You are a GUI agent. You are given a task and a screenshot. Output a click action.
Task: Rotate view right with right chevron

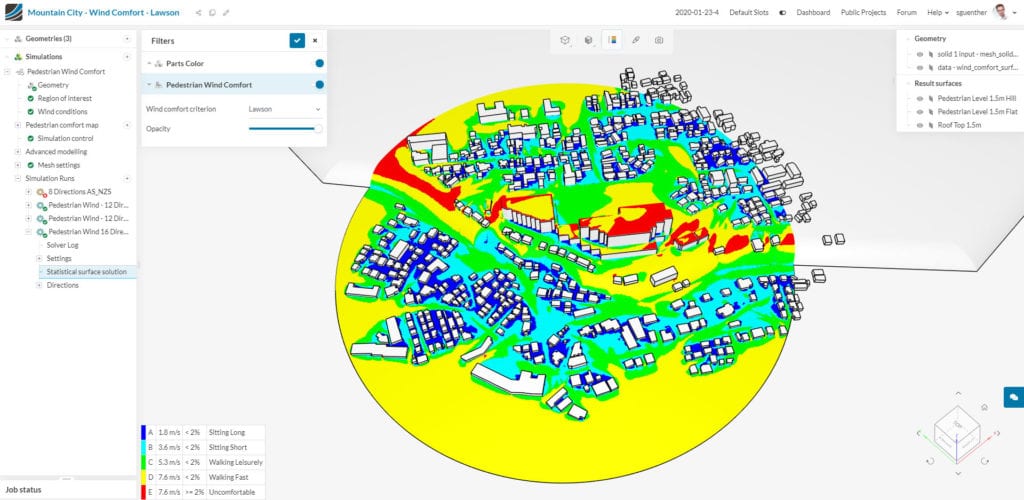997,433
